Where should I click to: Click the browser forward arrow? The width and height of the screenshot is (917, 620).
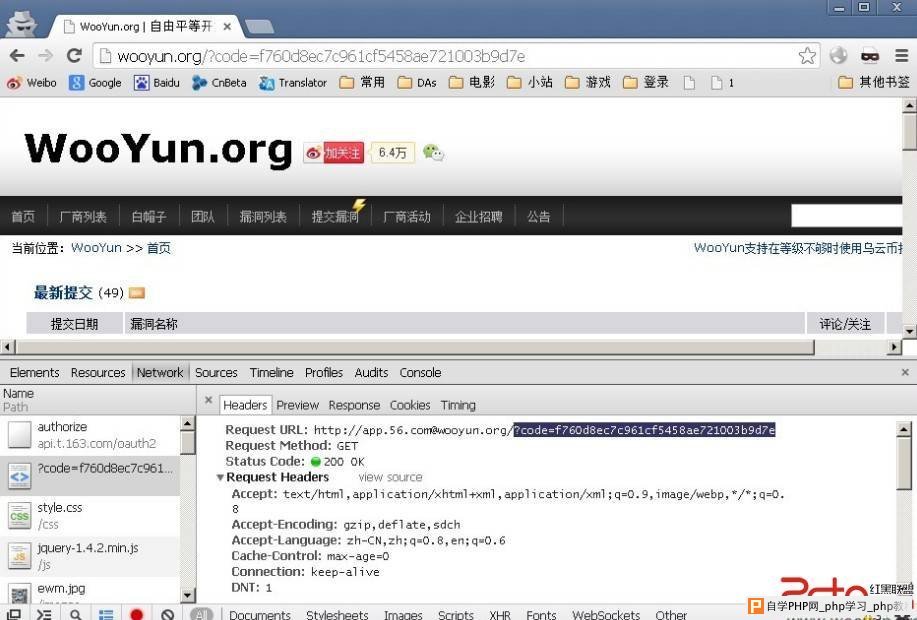click(x=45, y=56)
